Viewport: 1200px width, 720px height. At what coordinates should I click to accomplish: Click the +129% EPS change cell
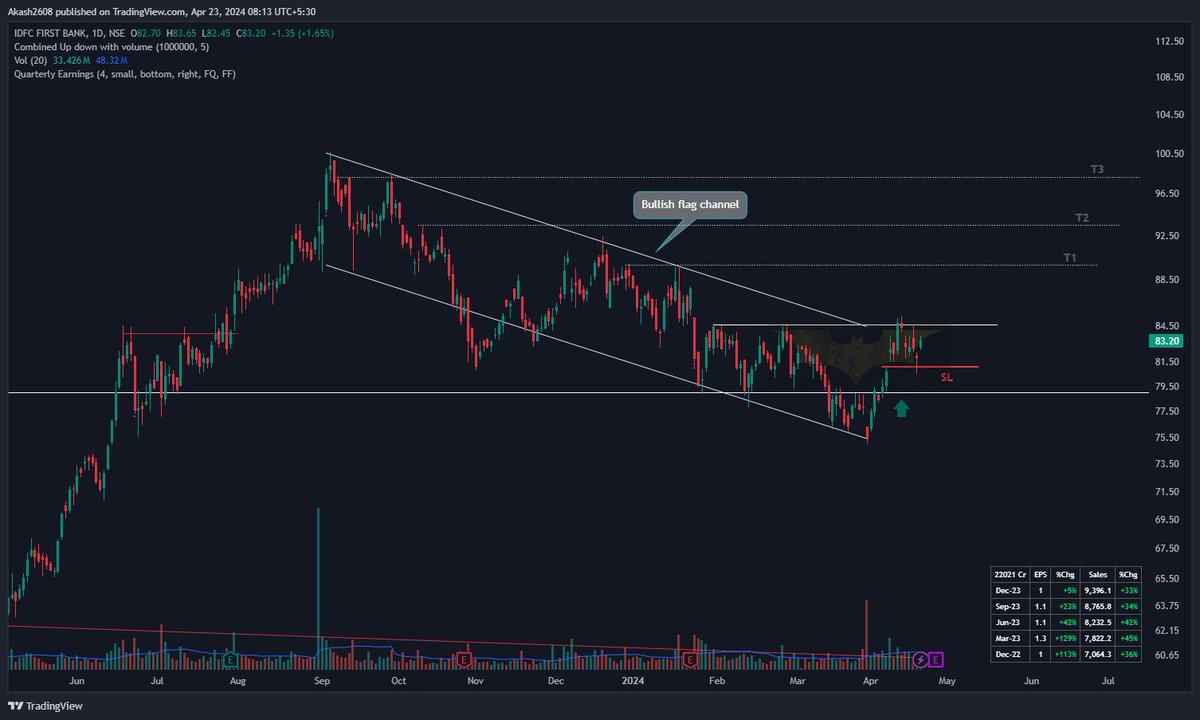tap(1063, 636)
